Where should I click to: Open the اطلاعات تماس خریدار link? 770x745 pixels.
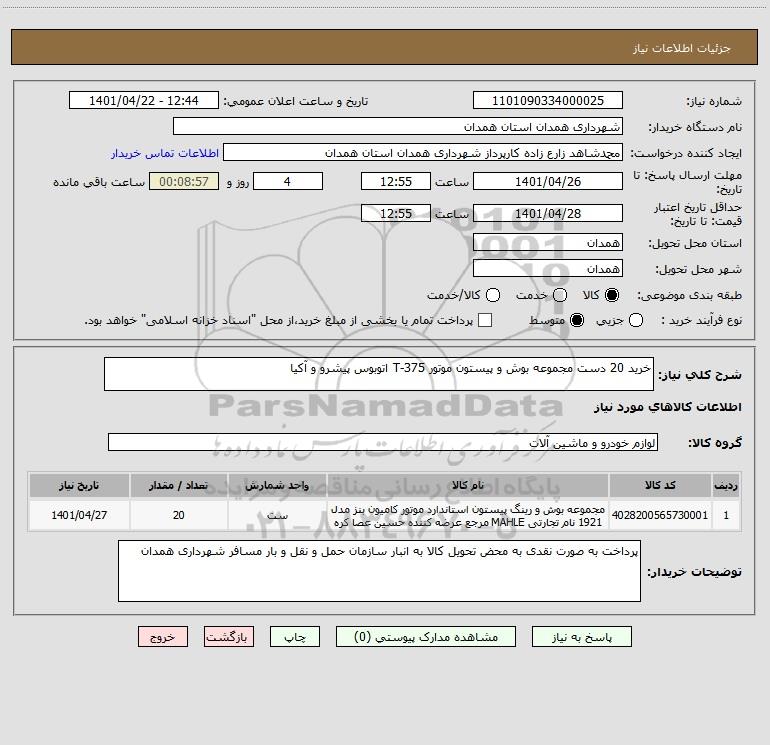pos(165,153)
